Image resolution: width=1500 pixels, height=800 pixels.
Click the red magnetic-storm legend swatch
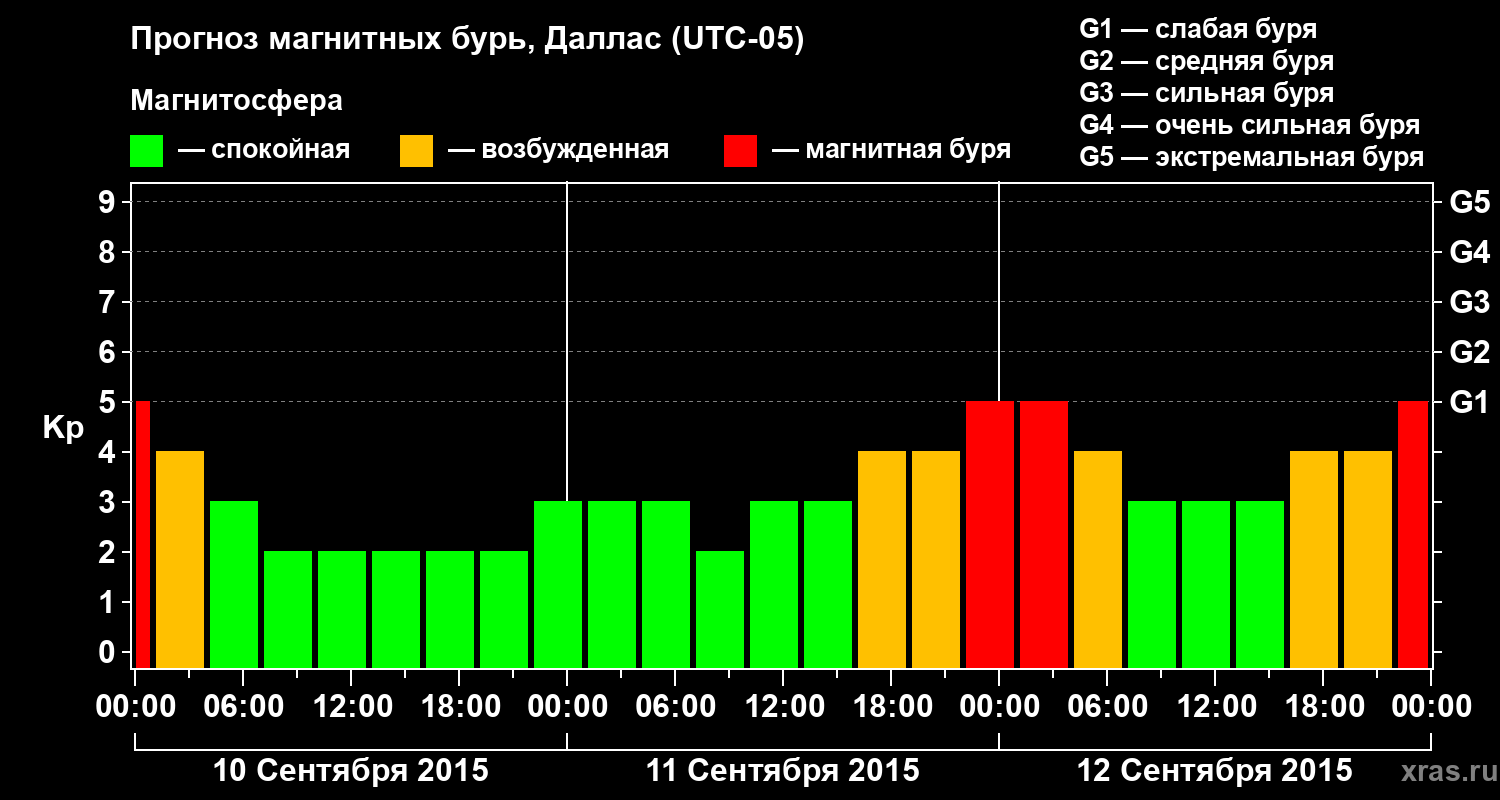pyautogui.click(x=740, y=151)
